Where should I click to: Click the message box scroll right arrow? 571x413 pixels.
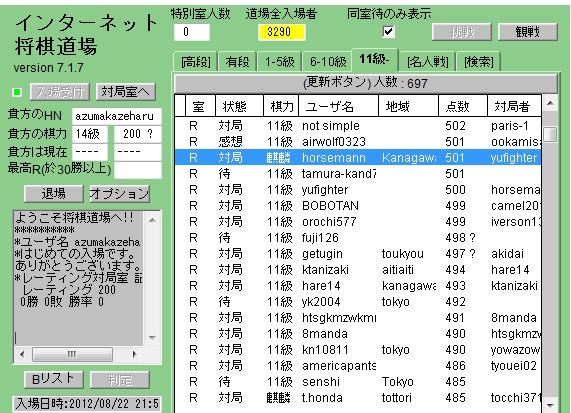pyautogui.click(x=134, y=354)
